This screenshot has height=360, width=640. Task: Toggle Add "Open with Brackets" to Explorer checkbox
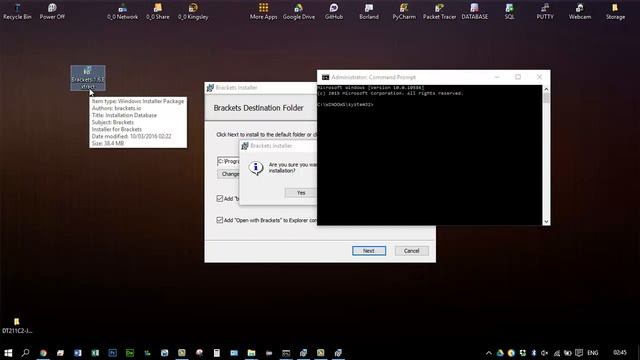(220, 220)
